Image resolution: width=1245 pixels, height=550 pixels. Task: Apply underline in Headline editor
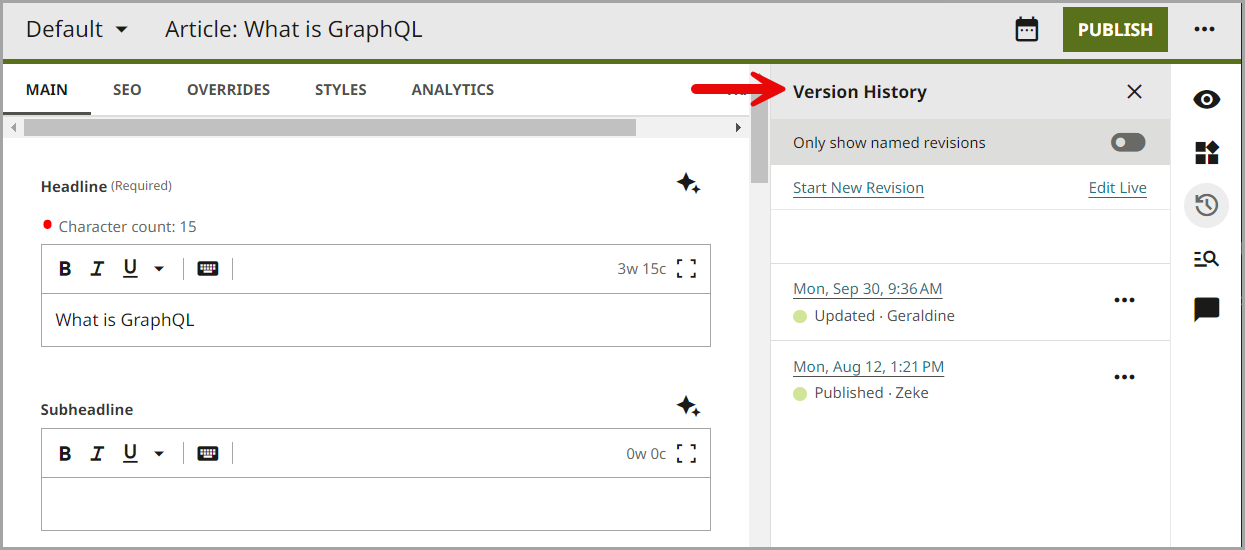click(x=130, y=268)
